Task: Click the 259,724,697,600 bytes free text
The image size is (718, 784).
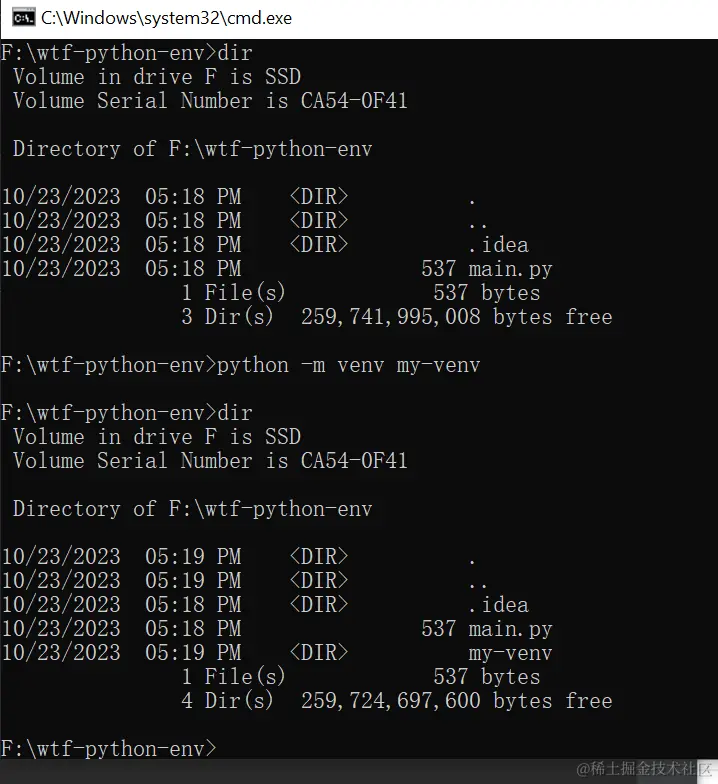Action: click(456, 701)
